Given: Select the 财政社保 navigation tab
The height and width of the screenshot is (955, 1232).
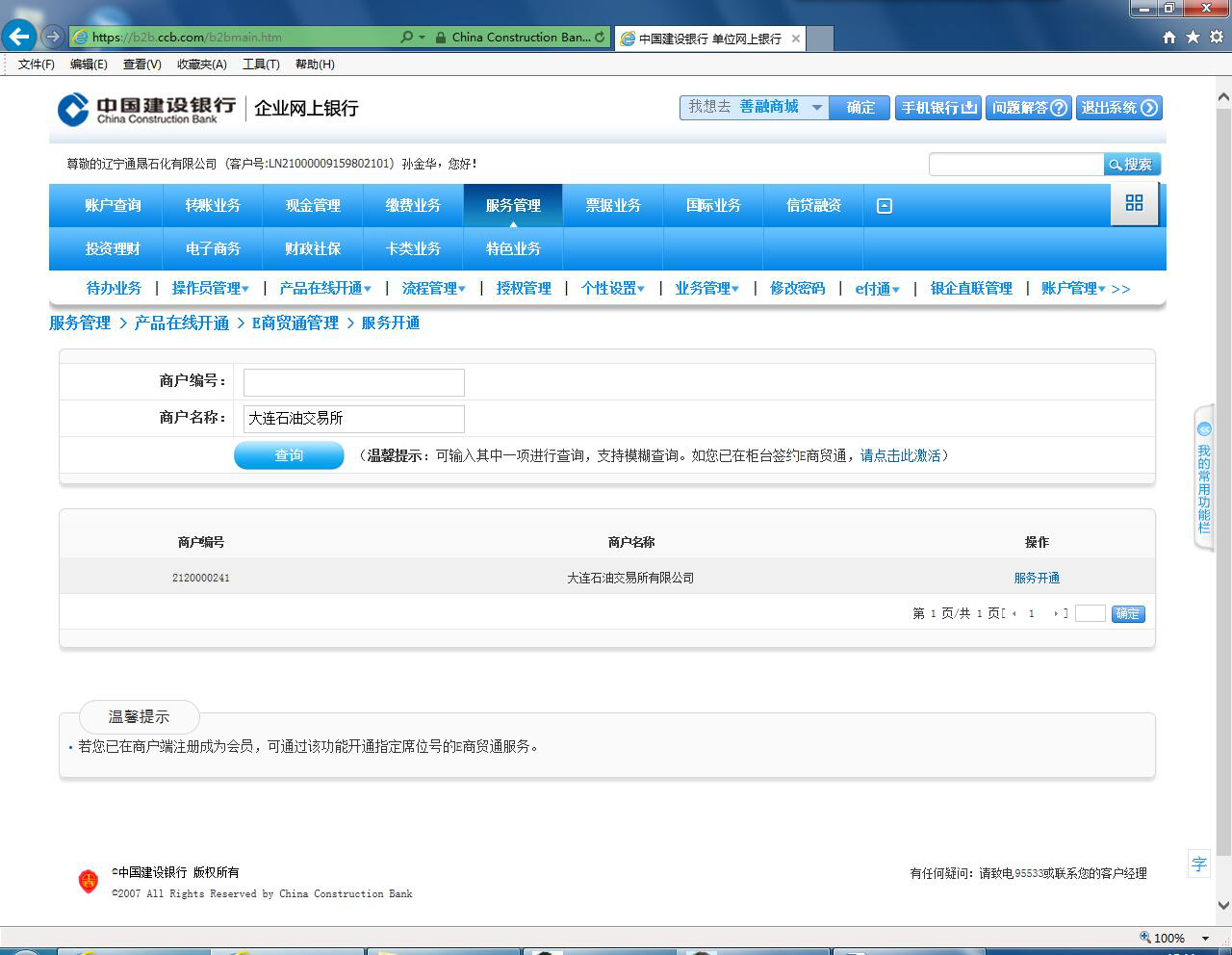Looking at the screenshot, I should coord(313,249).
